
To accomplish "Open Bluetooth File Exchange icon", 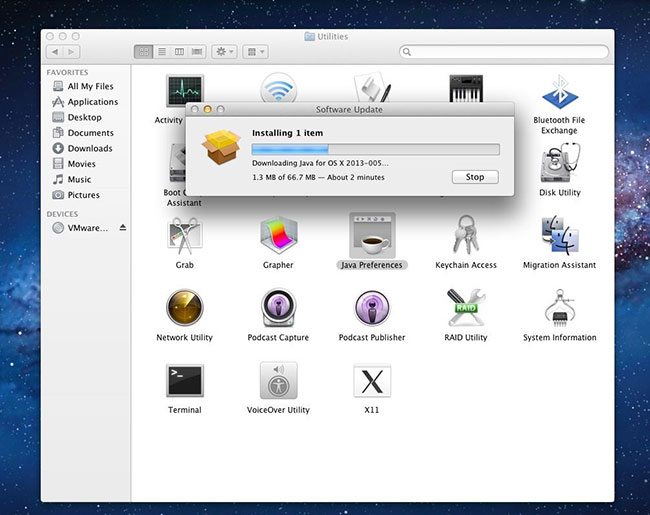I will tap(560, 92).
